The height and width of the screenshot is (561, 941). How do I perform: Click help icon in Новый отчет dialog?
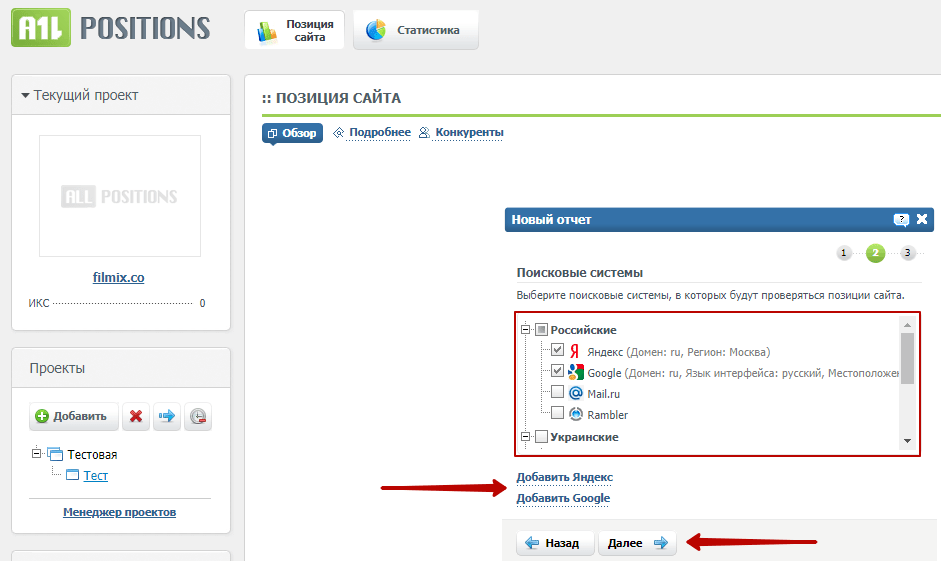[x=901, y=220]
